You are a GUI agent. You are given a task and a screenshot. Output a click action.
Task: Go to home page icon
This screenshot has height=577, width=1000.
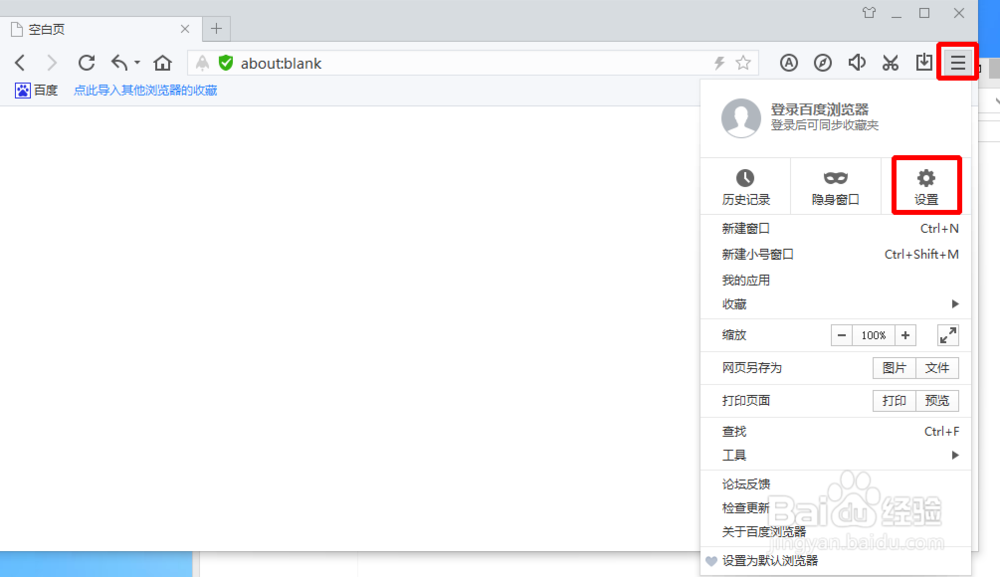point(163,62)
